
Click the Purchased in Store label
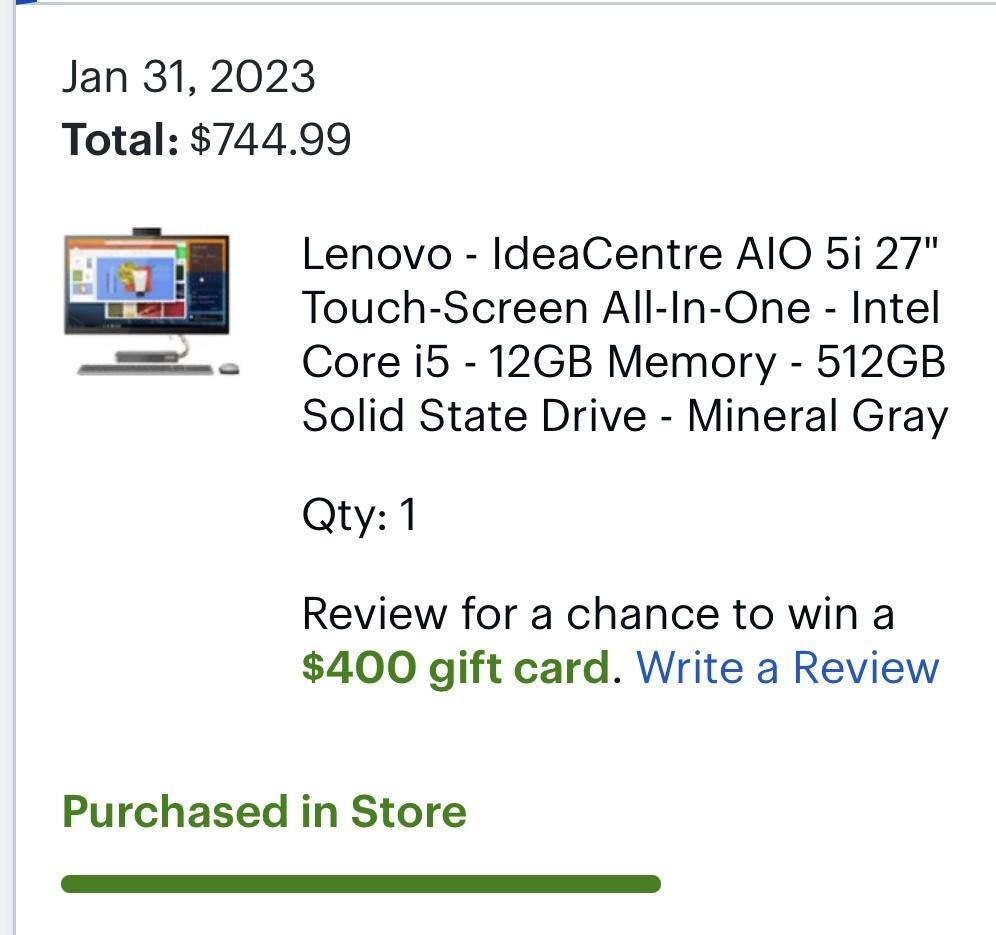pos(264,811)
